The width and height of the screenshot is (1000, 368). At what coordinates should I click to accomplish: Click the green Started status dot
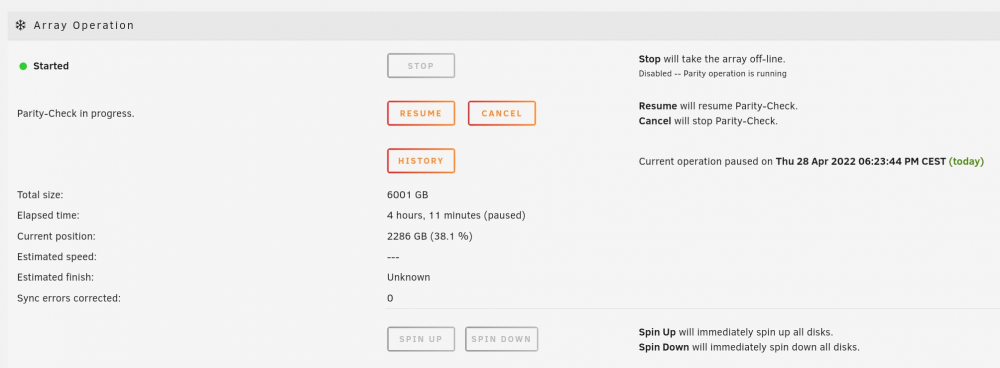(23, 66)
